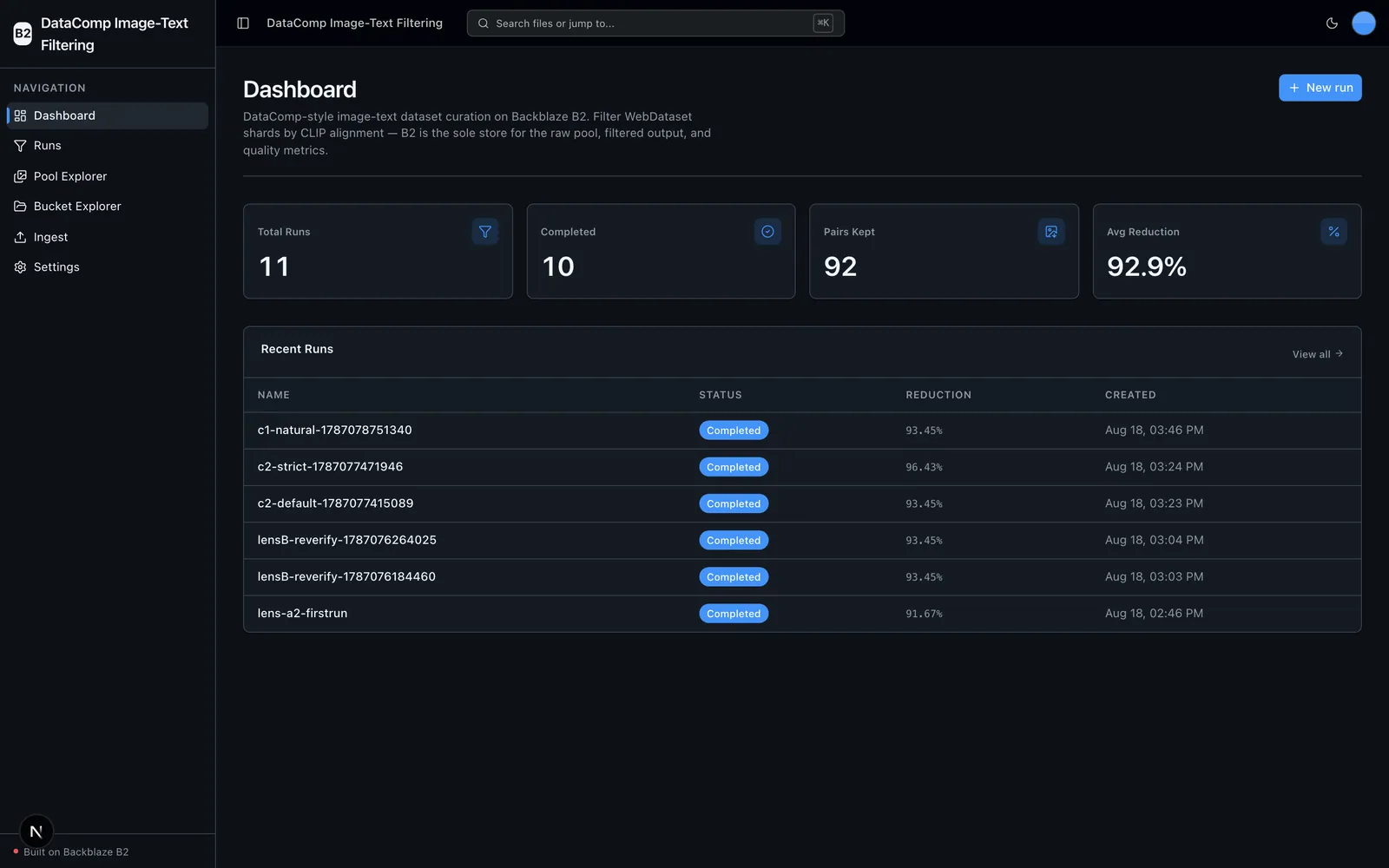Click the Aug 18, 03:46 PM timestamp
Screen dimensions: 1389x868
point(1154,431)
